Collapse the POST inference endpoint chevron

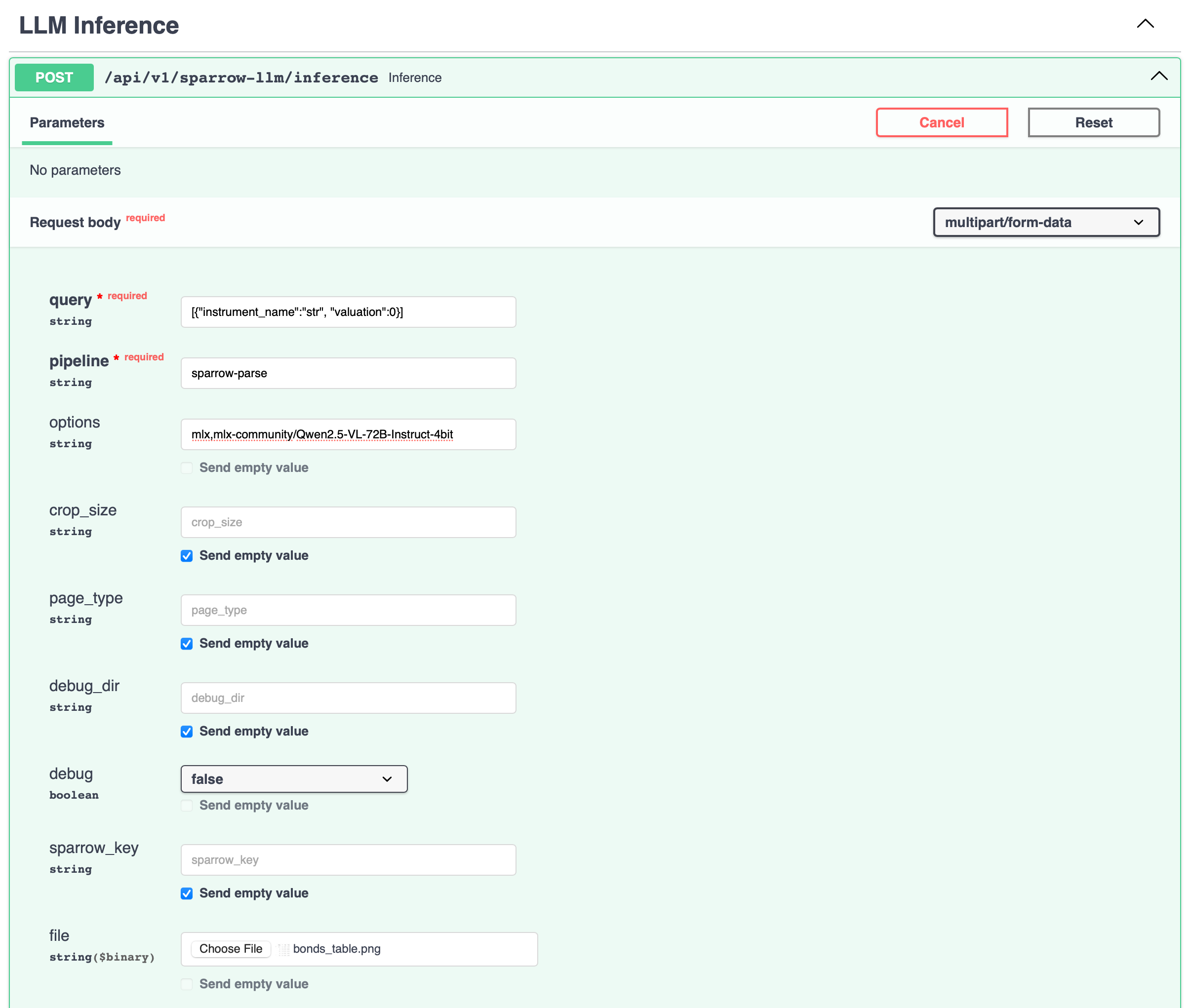1158,77
